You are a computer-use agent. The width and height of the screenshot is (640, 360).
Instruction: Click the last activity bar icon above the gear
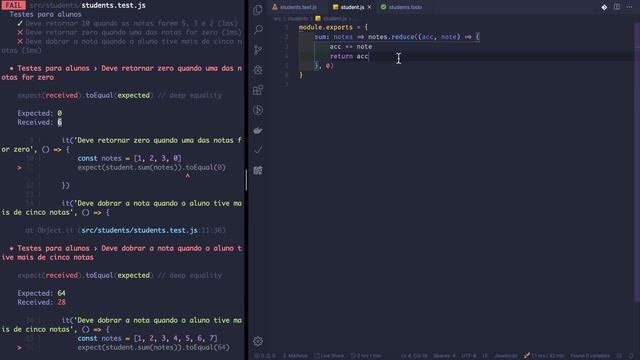pos(258,170)
